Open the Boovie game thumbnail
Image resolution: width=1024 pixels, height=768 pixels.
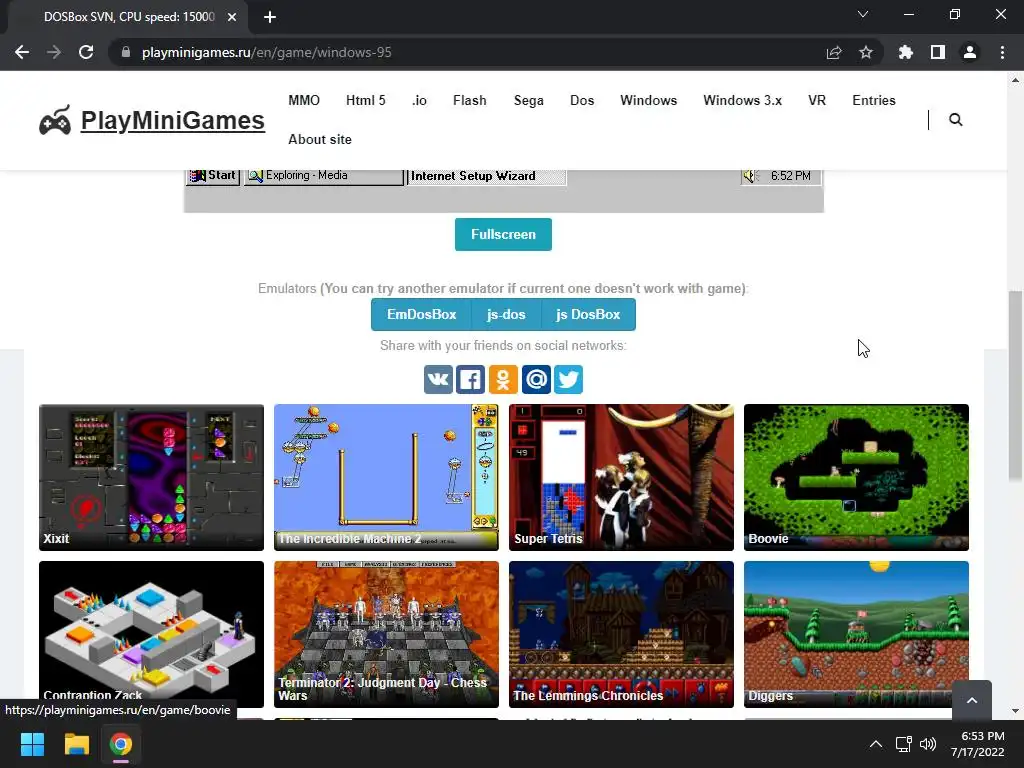click(856, 477)
